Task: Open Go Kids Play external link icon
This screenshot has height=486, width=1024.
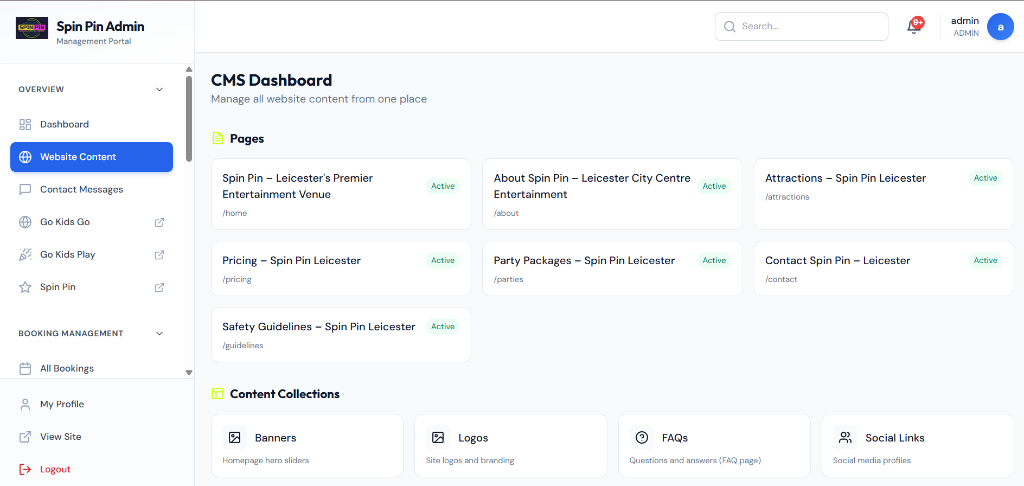Action: tap(159, 255)
